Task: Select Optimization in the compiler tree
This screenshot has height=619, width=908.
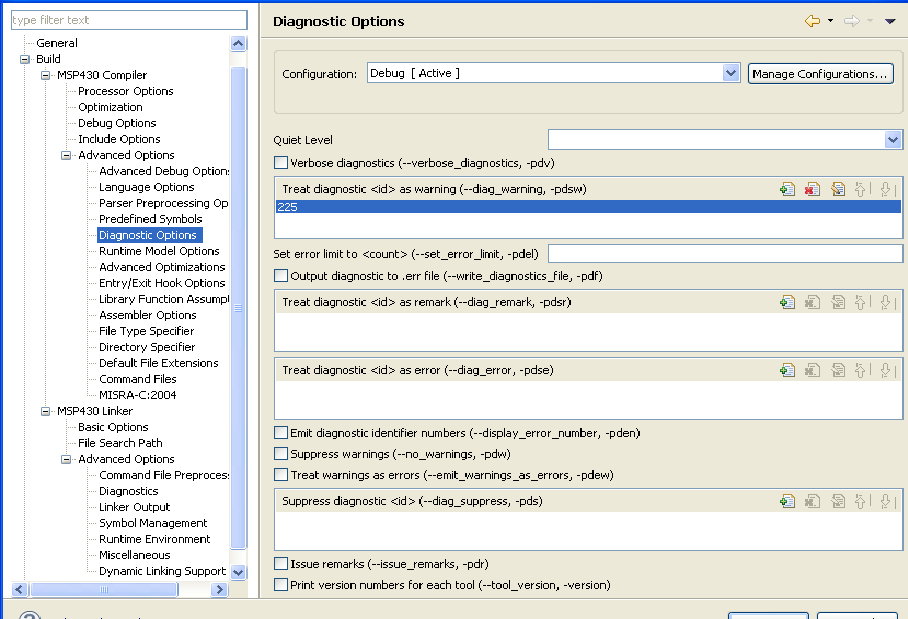Action: tap(110, 107)
